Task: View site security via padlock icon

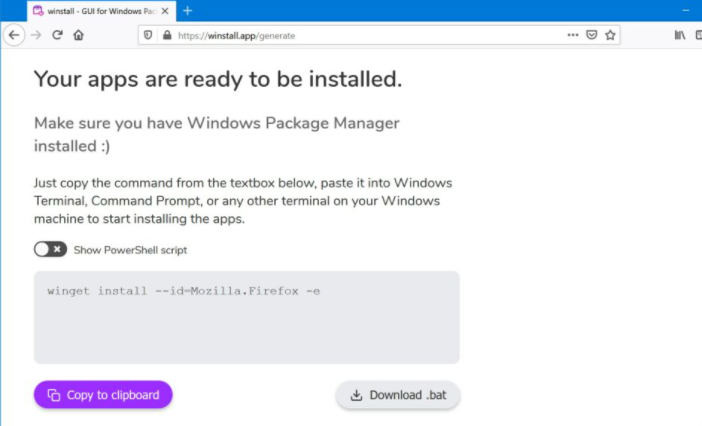Action: coord(167,35)
